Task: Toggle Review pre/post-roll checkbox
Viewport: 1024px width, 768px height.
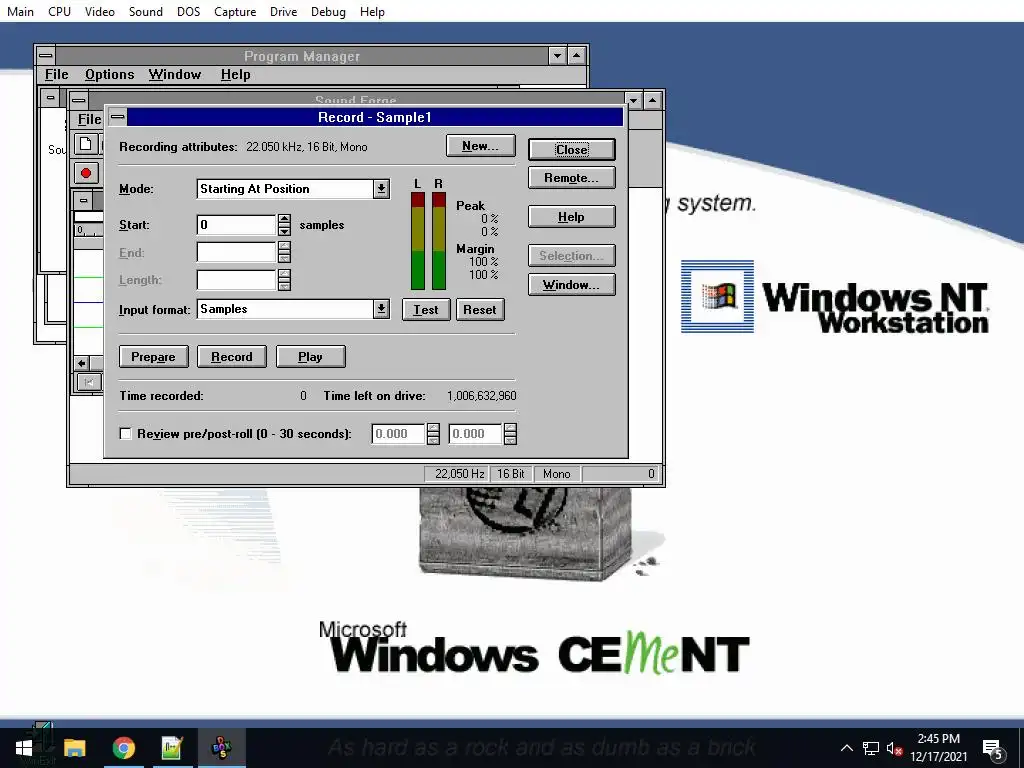Action: pos(125,434)
